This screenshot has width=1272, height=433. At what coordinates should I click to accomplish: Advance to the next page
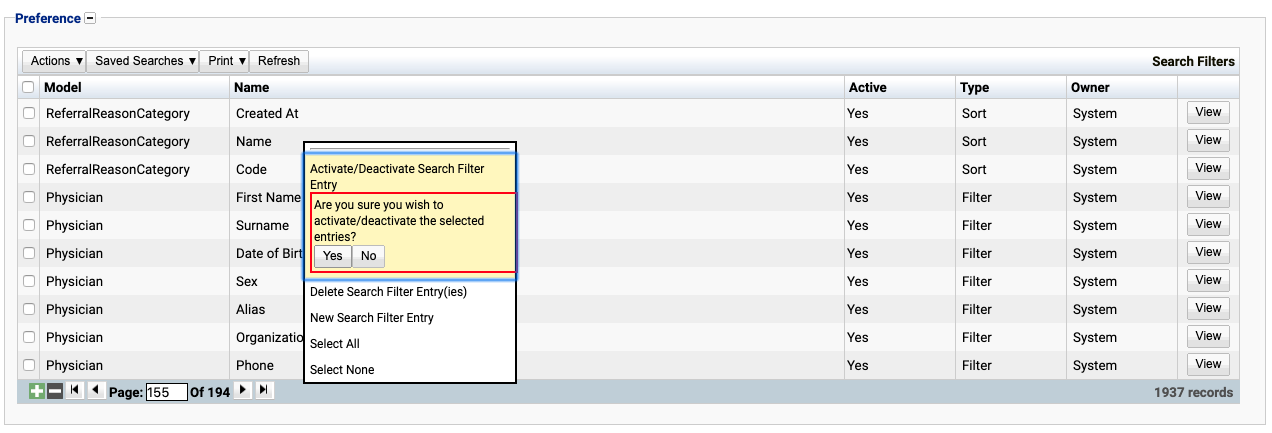(242, 391)
